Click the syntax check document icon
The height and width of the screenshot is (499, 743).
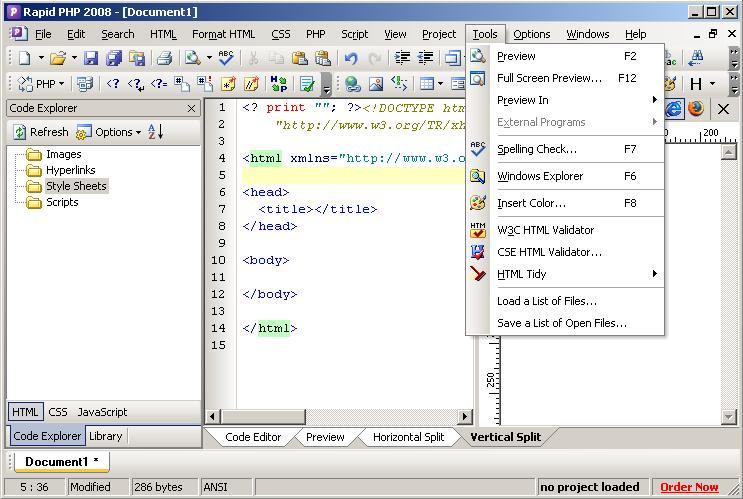[307, 84]
